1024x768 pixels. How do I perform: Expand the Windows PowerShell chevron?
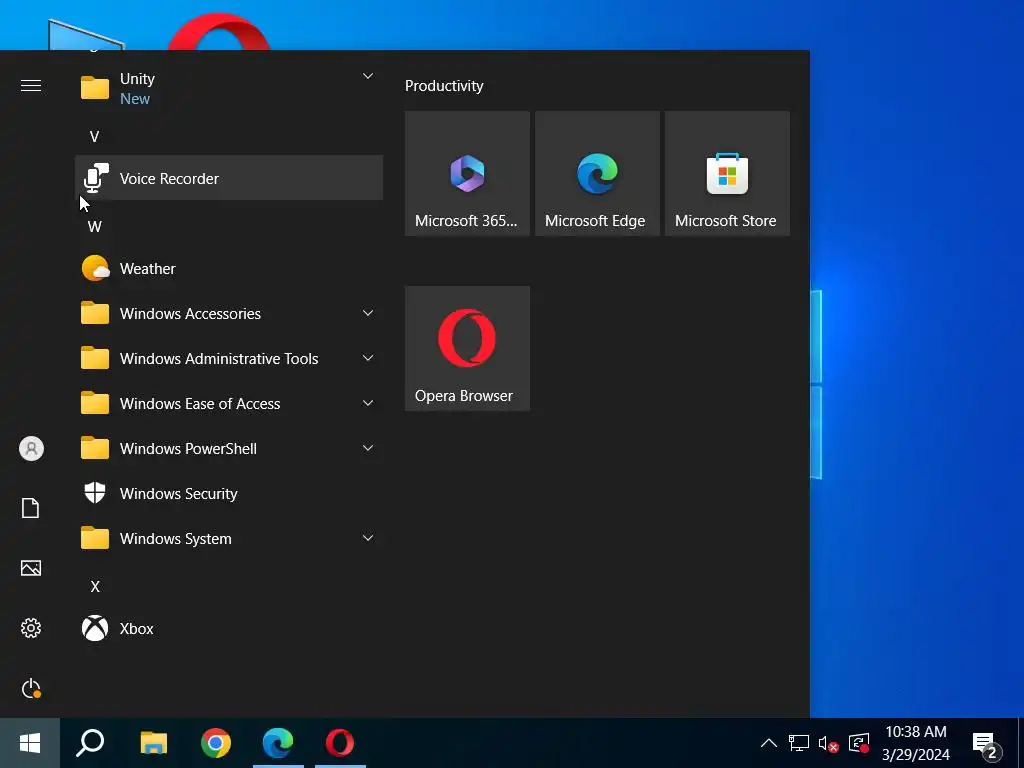pos(368,449)
